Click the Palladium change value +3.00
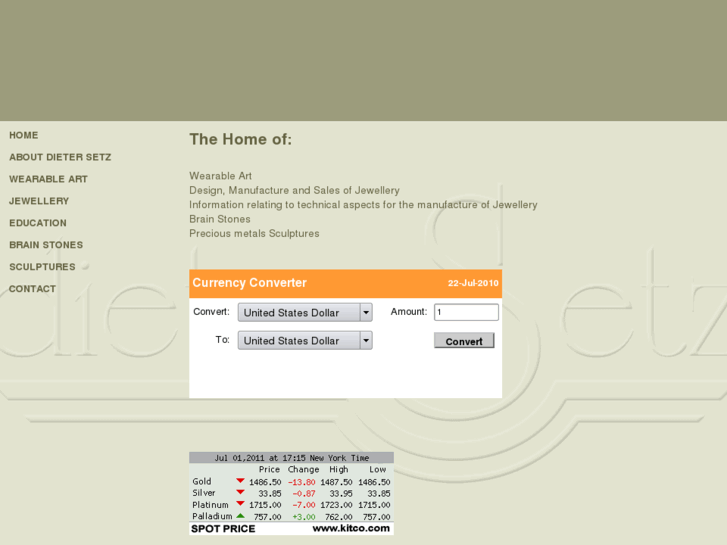This screenshot has width=727, height=545. 304,517
